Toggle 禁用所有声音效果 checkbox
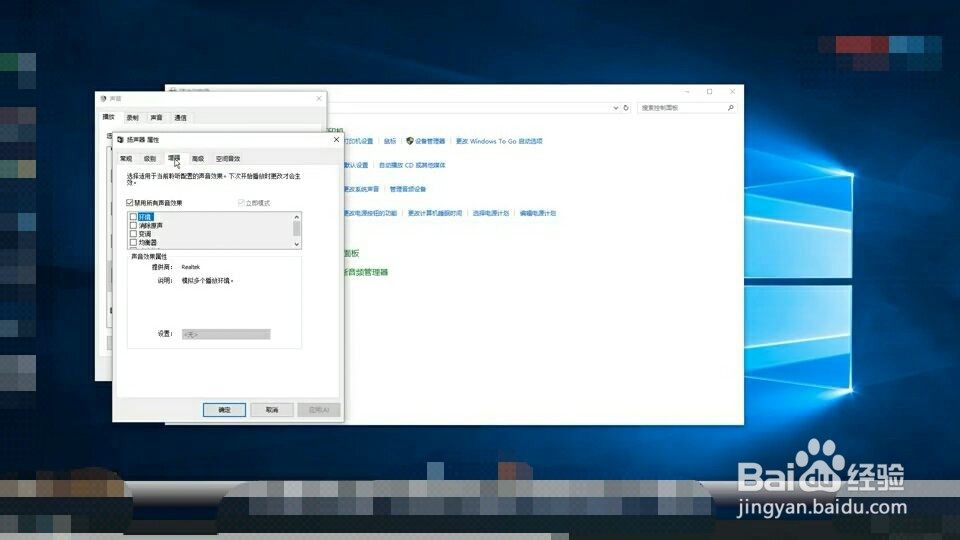960x540 pixels. click(130, 203)
